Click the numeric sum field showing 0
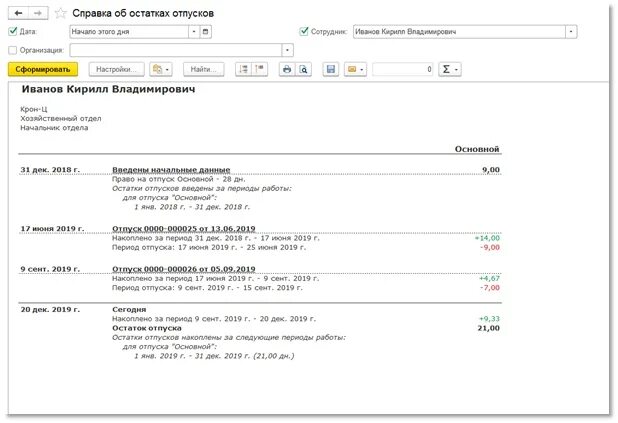618x423 pixels. point(403,69)
